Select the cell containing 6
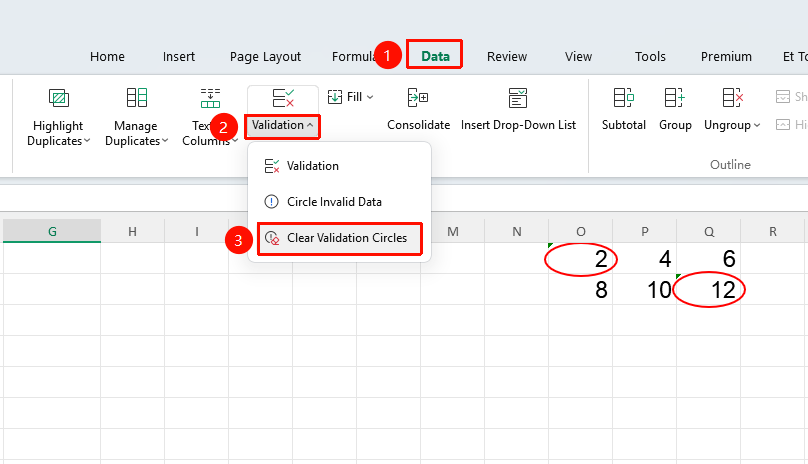The height and width of the screenshot is (464, 808). click(709, 258)
